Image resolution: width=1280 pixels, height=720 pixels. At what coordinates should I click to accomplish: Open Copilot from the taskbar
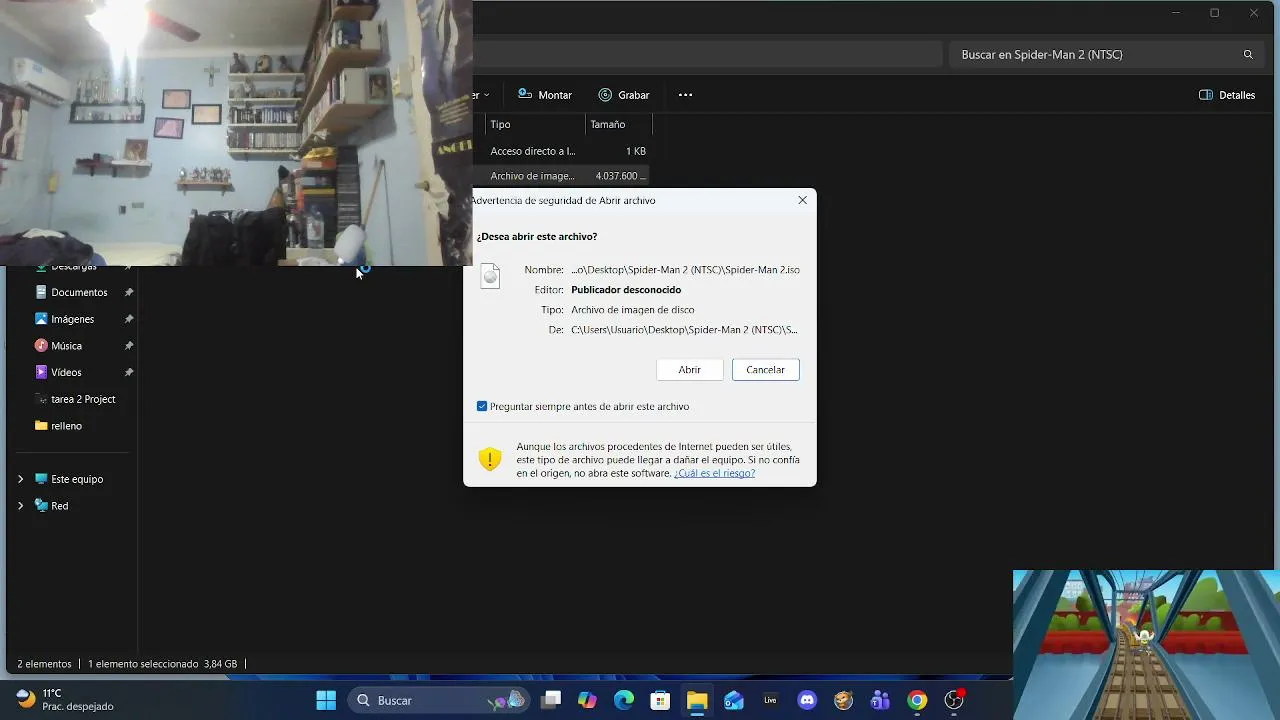587,700
